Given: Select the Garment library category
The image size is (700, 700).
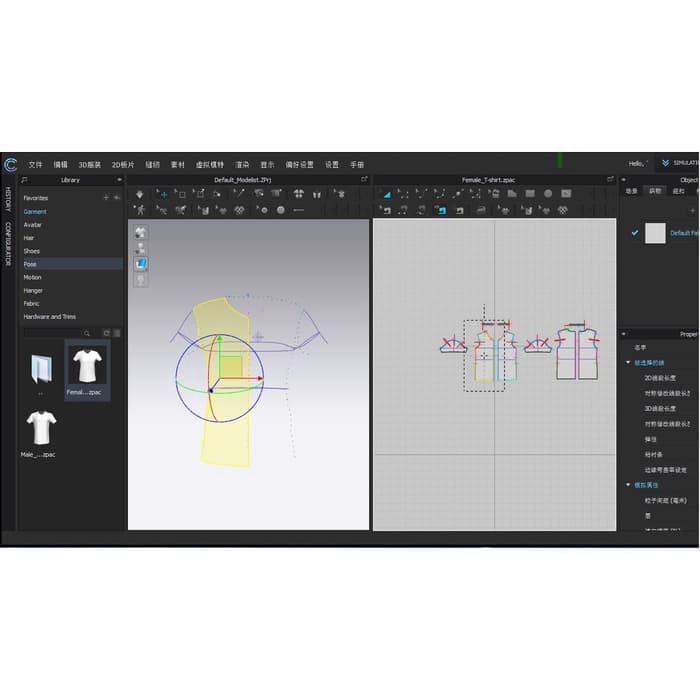Looking at the screenshot, I should [x=35, y=212].
